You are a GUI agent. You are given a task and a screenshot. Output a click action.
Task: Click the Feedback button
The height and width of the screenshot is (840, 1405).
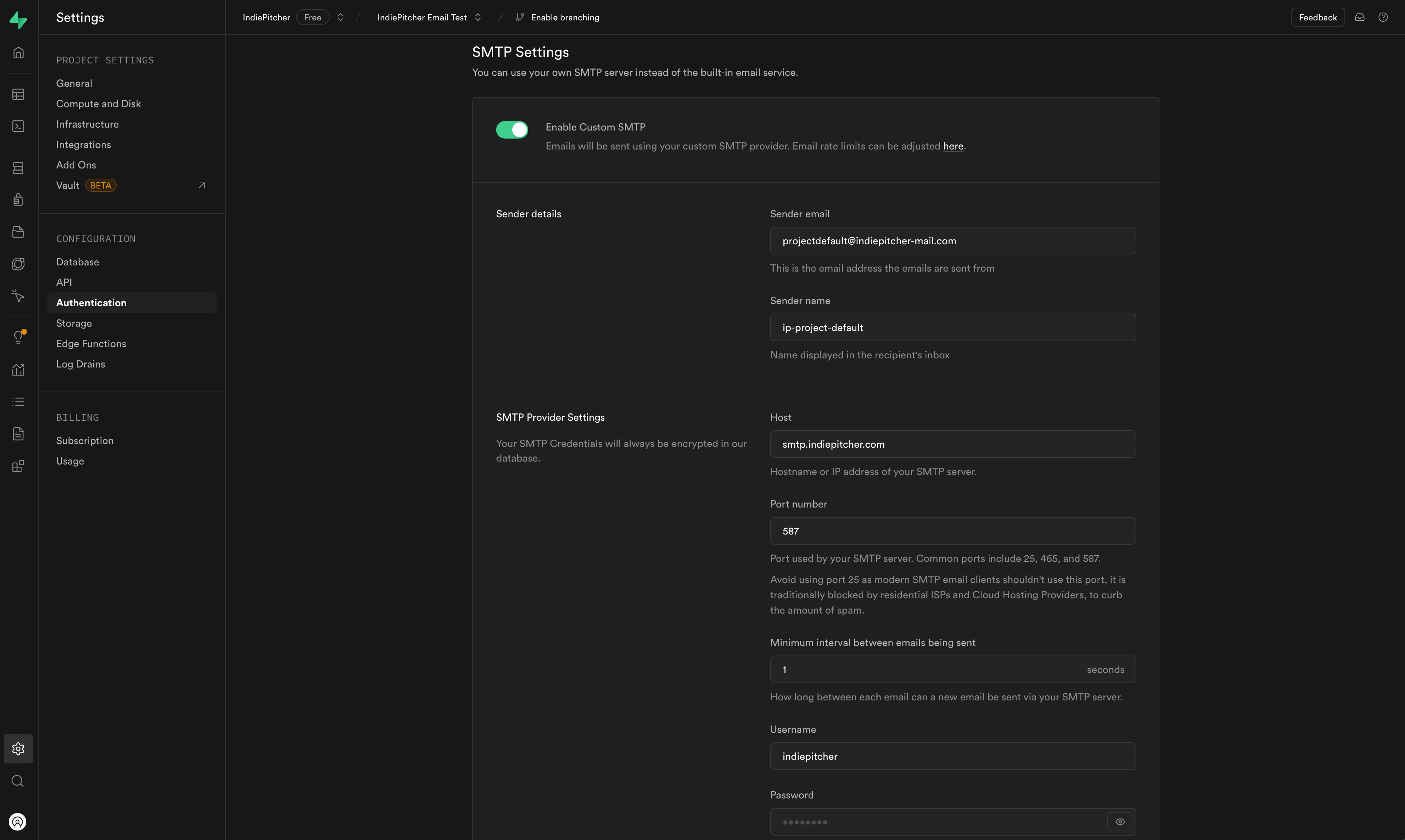coord(1317,17)
